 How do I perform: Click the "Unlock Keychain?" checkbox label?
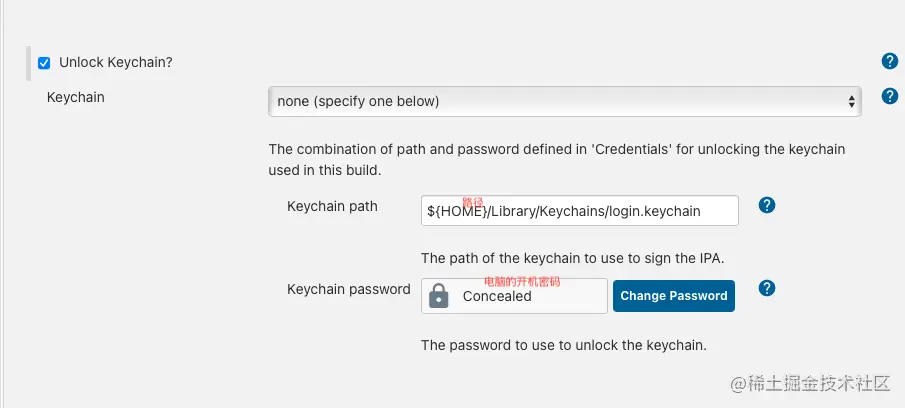116,62
